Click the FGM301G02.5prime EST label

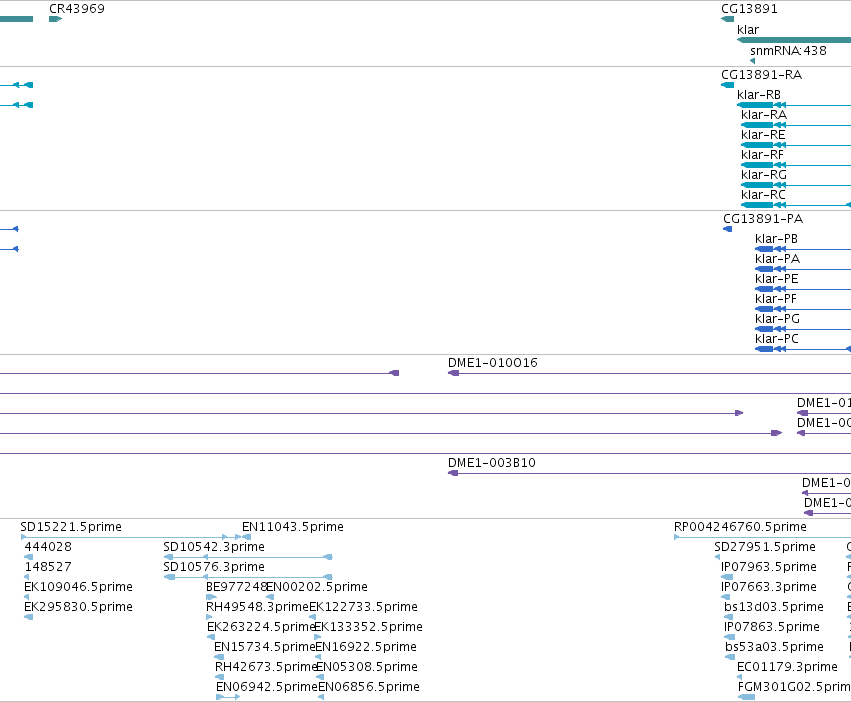pos(794,687)
